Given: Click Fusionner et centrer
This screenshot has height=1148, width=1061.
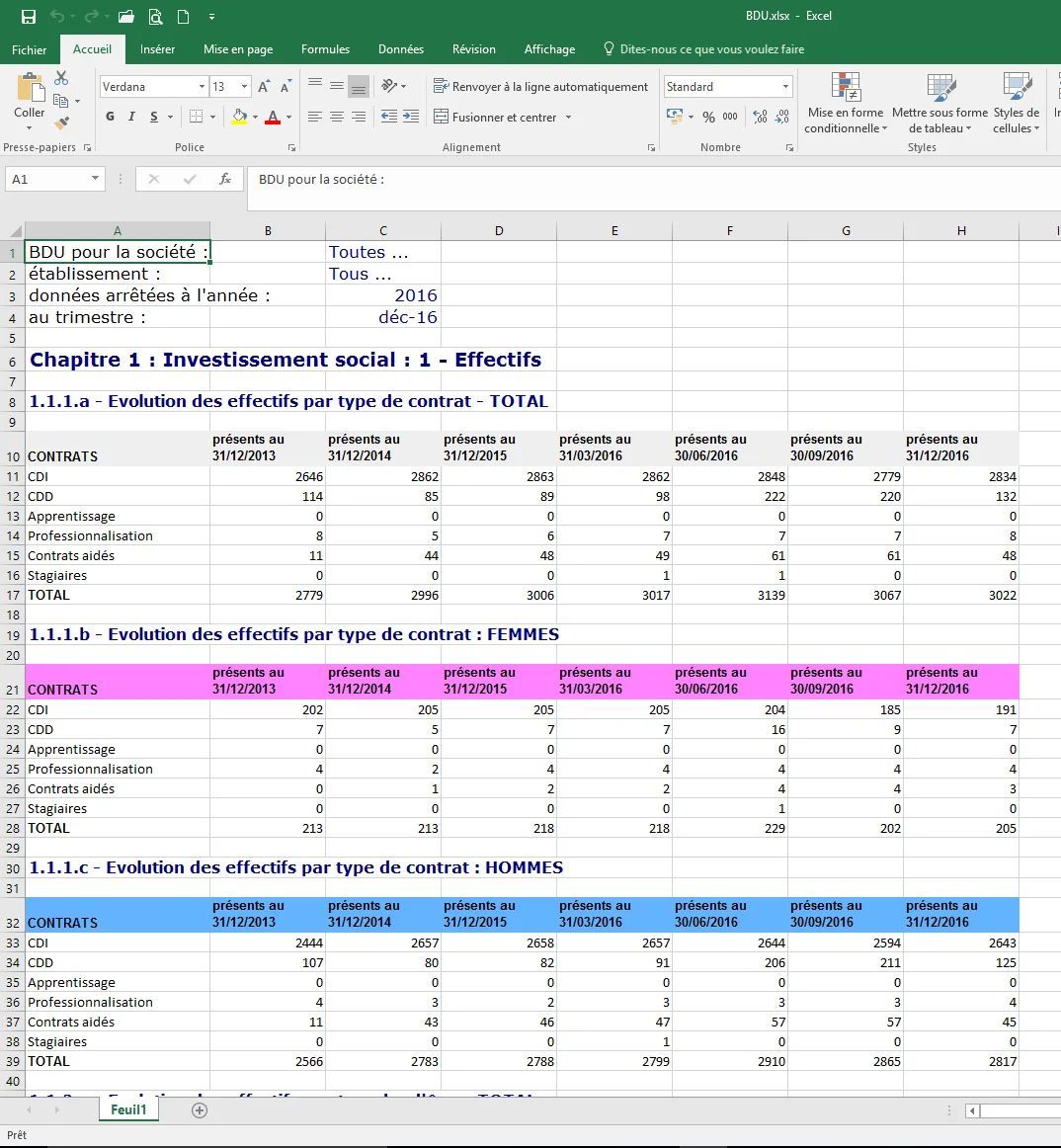Looking at the screenshot, I should 495,118.
